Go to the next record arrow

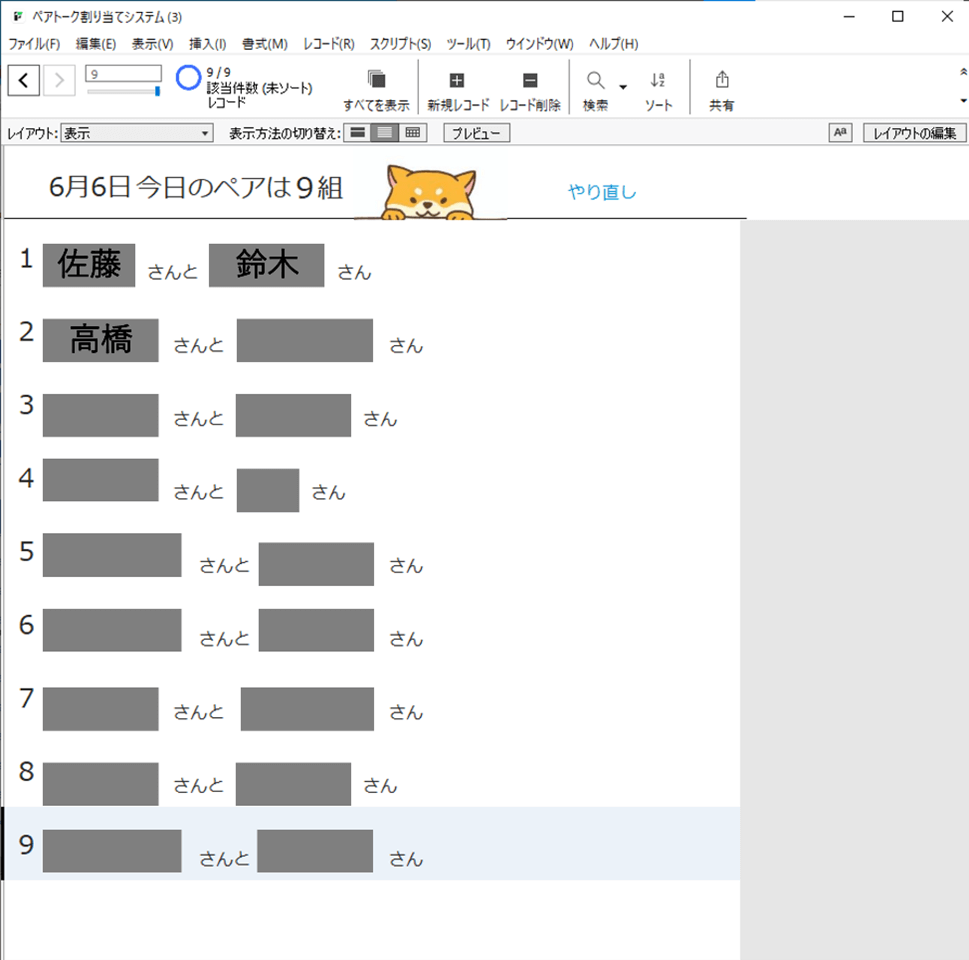click(59, 80)
